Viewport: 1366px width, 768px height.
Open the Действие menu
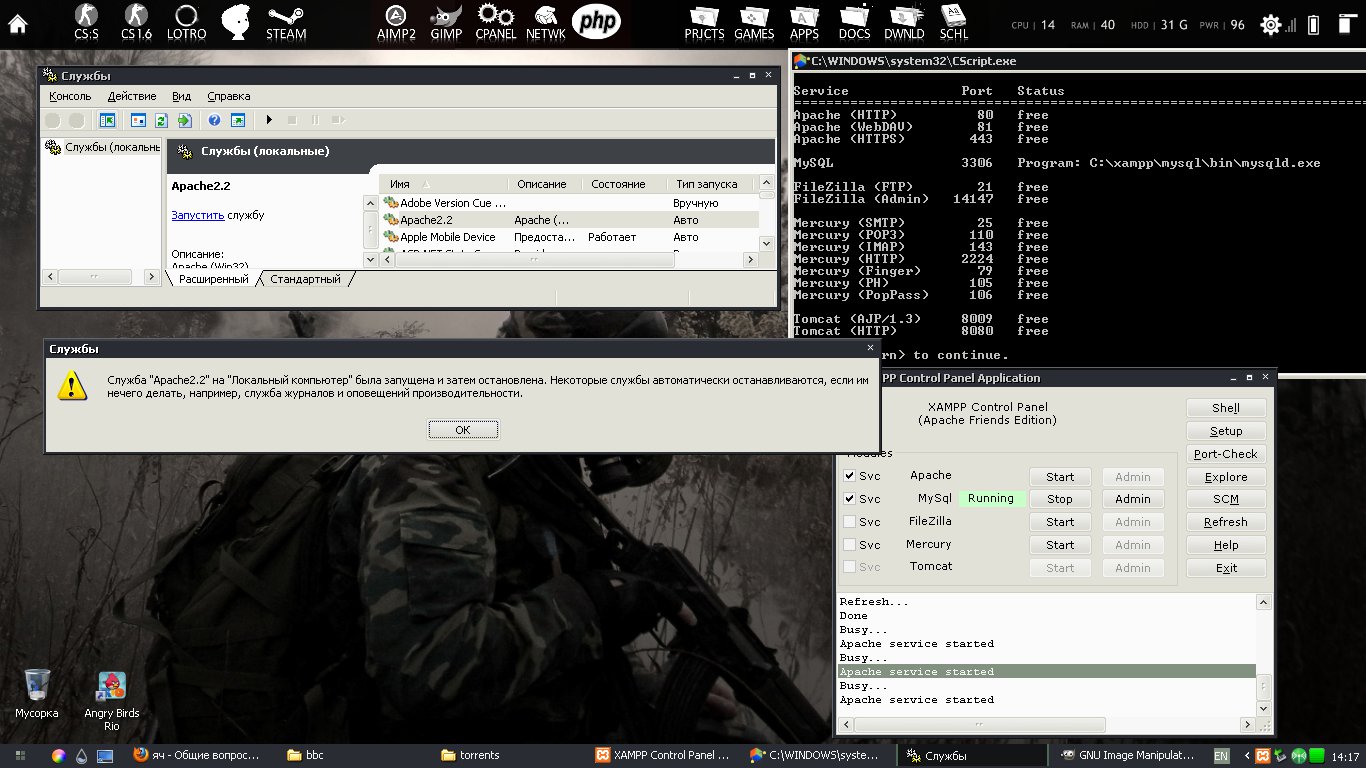pyautogui.click(x=131, y=96)
